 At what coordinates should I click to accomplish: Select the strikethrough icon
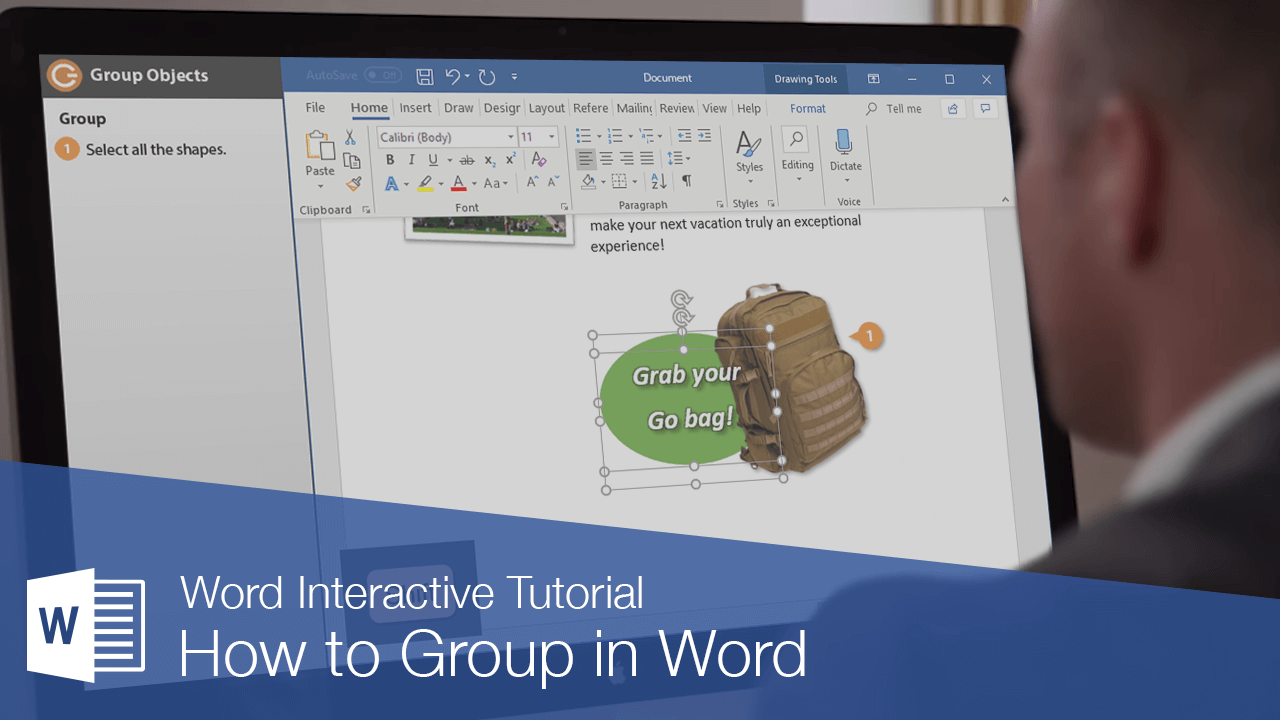[467, 159]
